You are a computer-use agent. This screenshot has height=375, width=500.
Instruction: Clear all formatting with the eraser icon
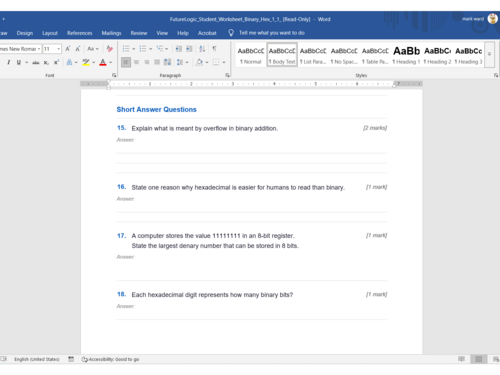click(109, 49)
